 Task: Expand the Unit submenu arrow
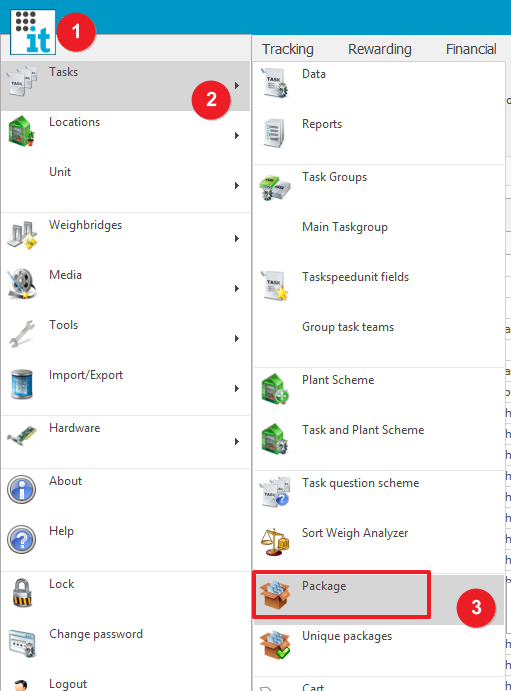[x=237, y=186]
